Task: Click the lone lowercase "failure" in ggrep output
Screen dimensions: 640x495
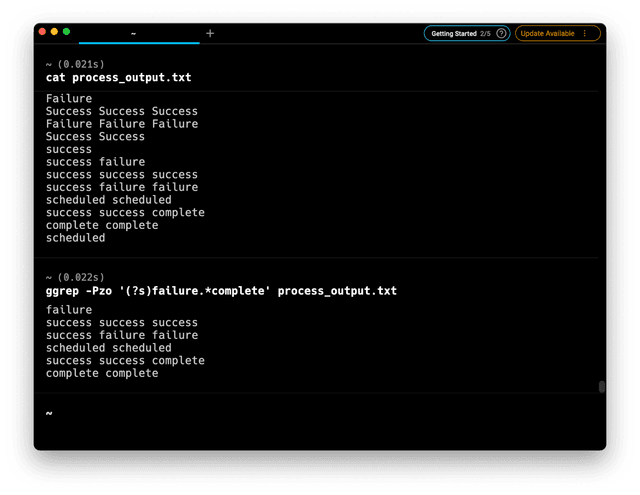Action: click(x=69, y=310)
